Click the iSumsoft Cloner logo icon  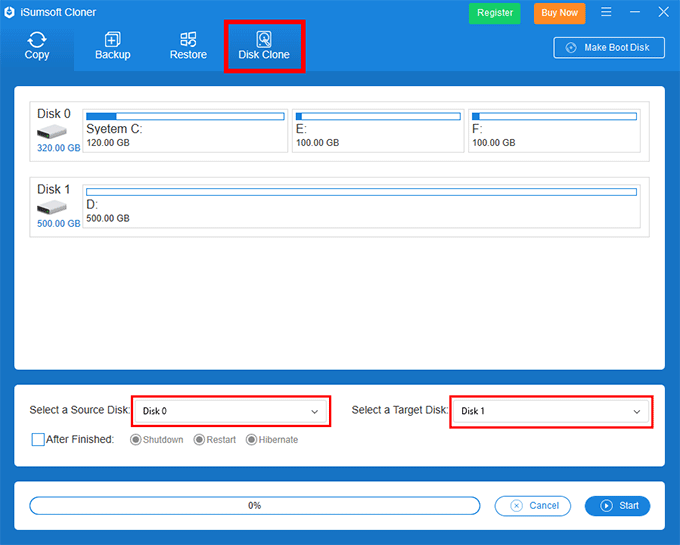click(10, 13)
